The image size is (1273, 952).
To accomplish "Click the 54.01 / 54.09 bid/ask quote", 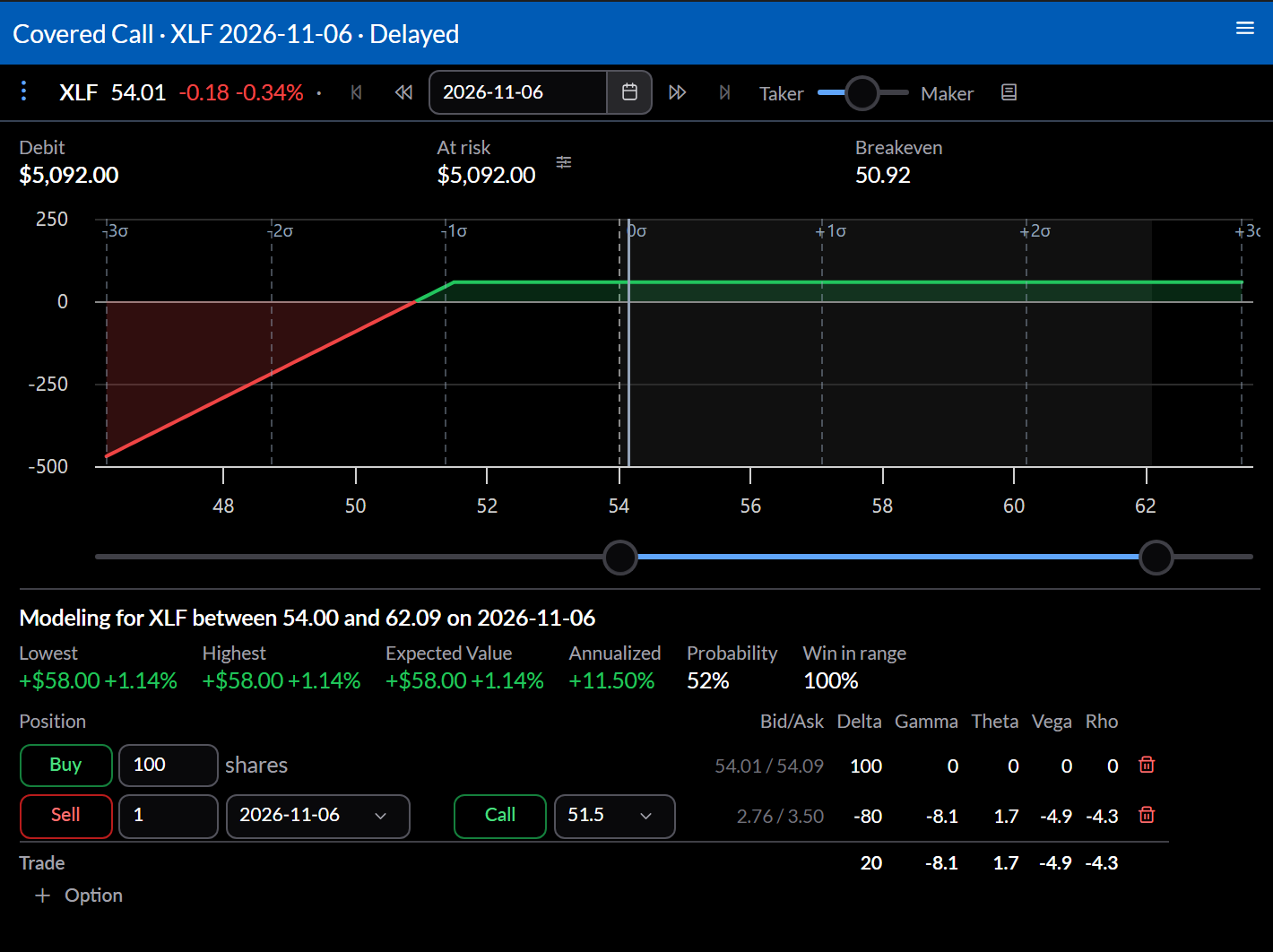I will point(769,766).
